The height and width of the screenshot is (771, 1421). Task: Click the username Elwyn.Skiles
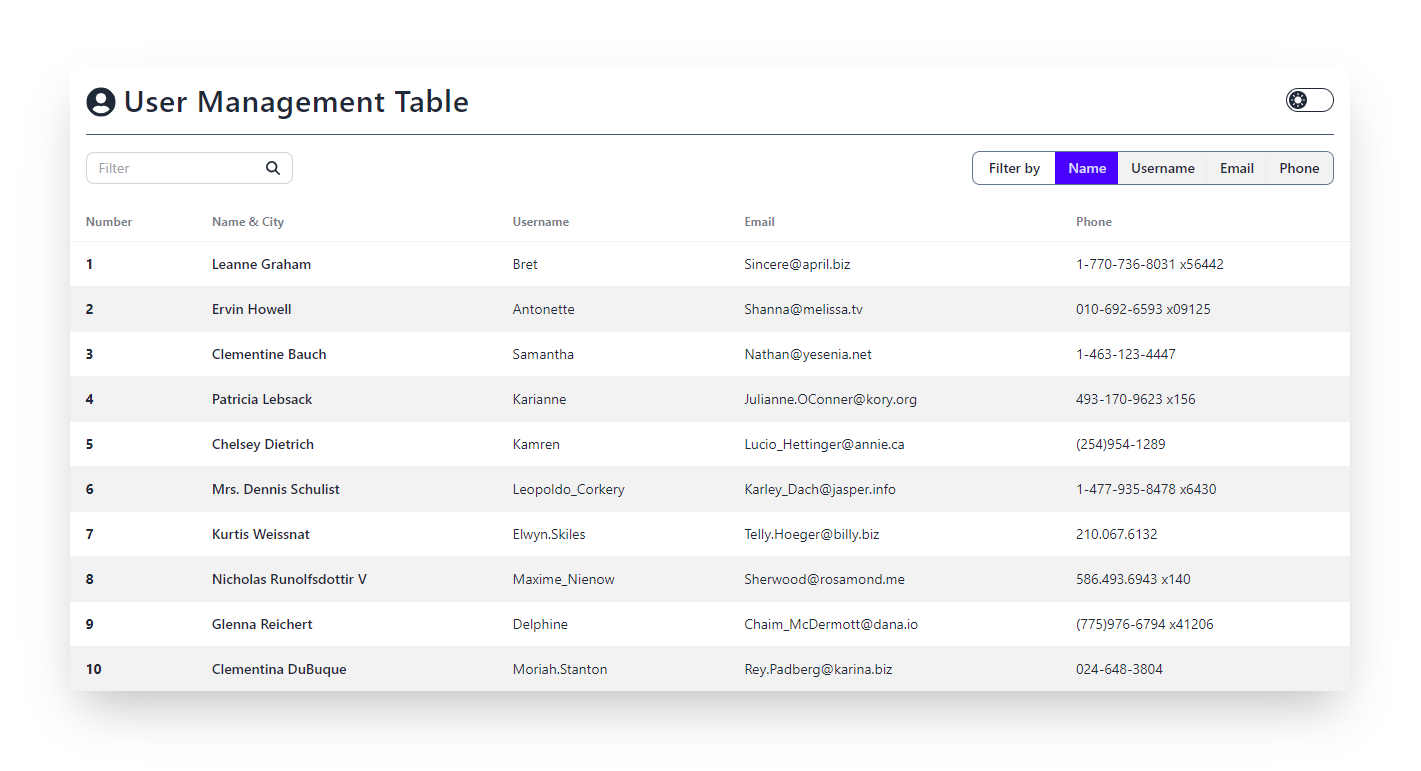[x=549, y=534]
